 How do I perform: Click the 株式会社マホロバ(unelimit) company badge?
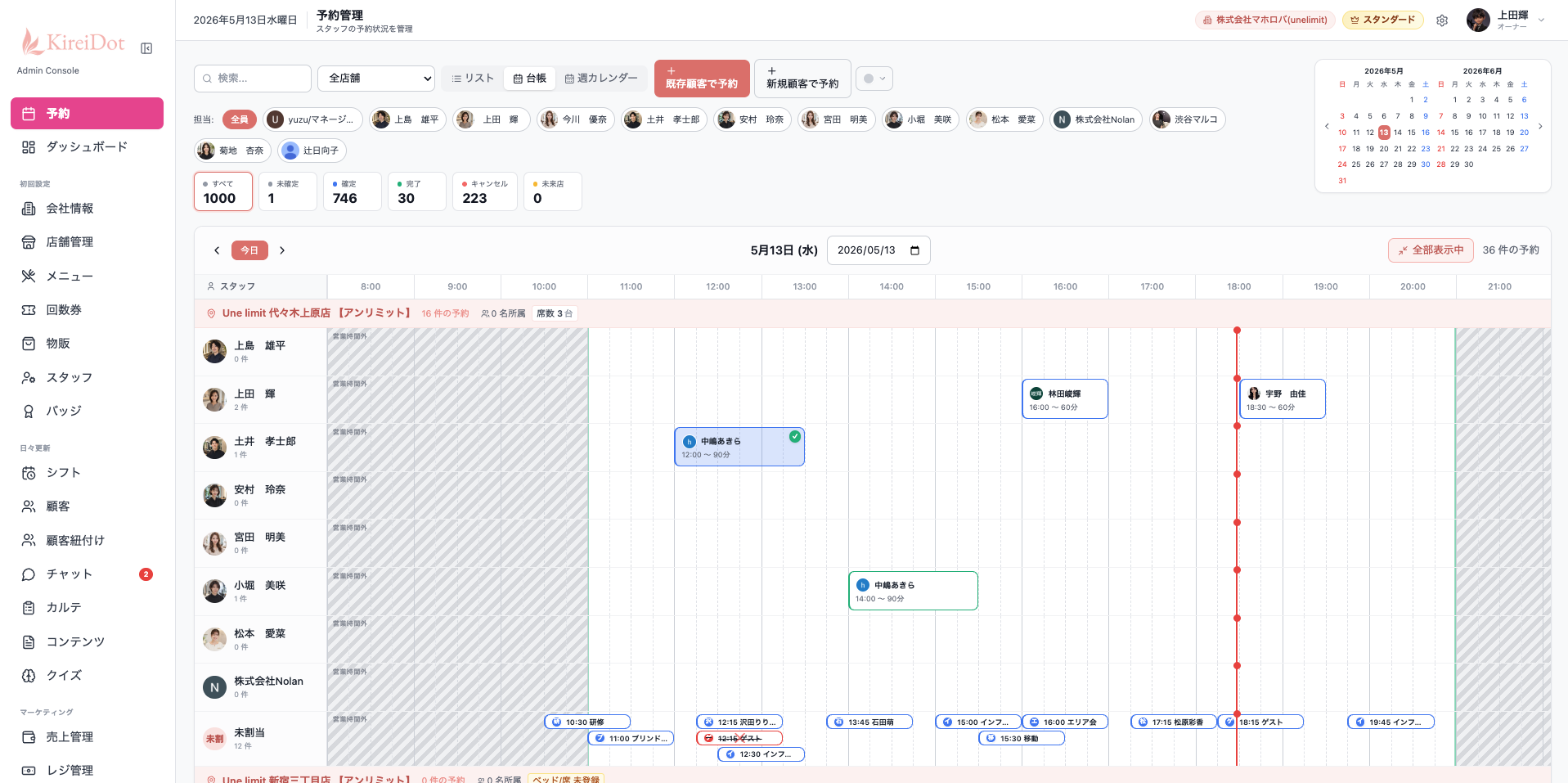tap(1265, 20)
